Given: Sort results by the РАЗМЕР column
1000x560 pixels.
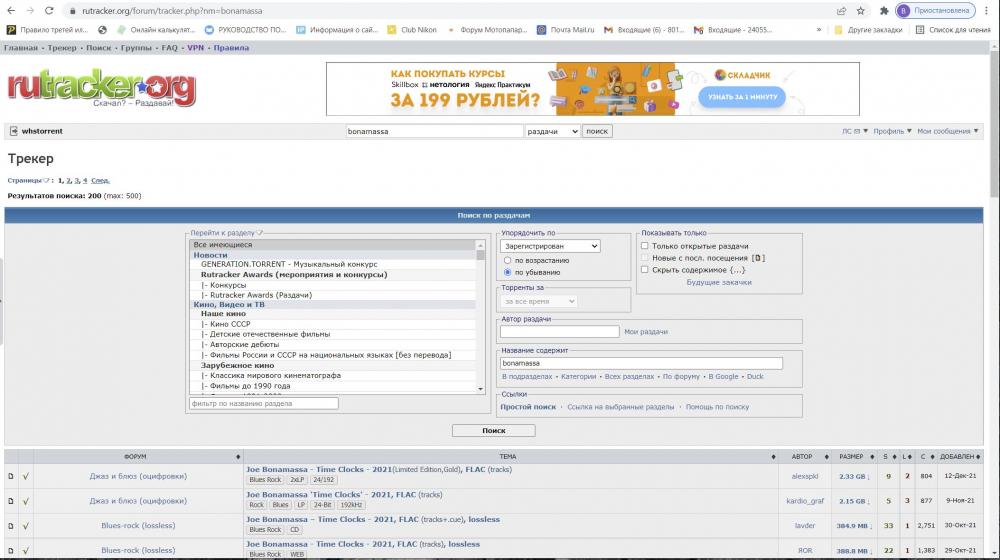Looking at the screenshot, I should (x=855, y=457).
